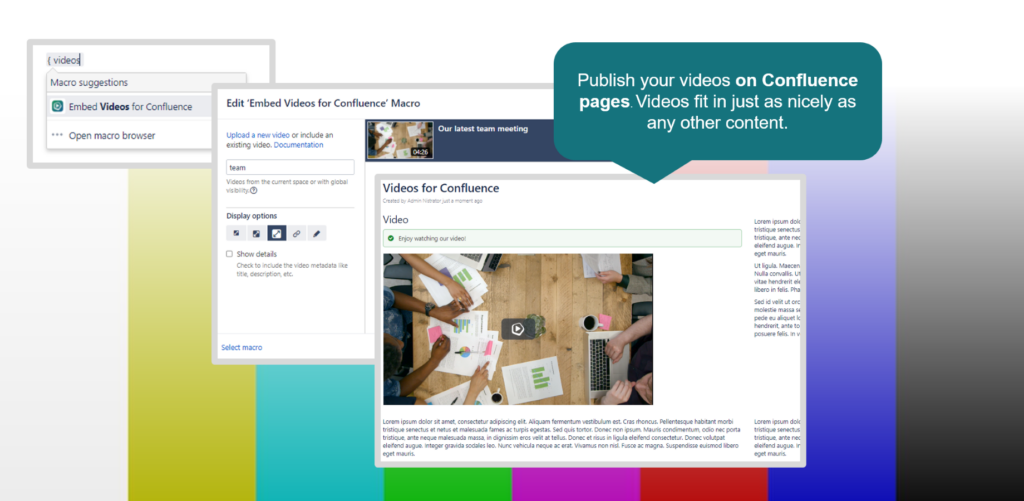Follow the Upload a new video link

pyautogui.click(x=258, y=135)
